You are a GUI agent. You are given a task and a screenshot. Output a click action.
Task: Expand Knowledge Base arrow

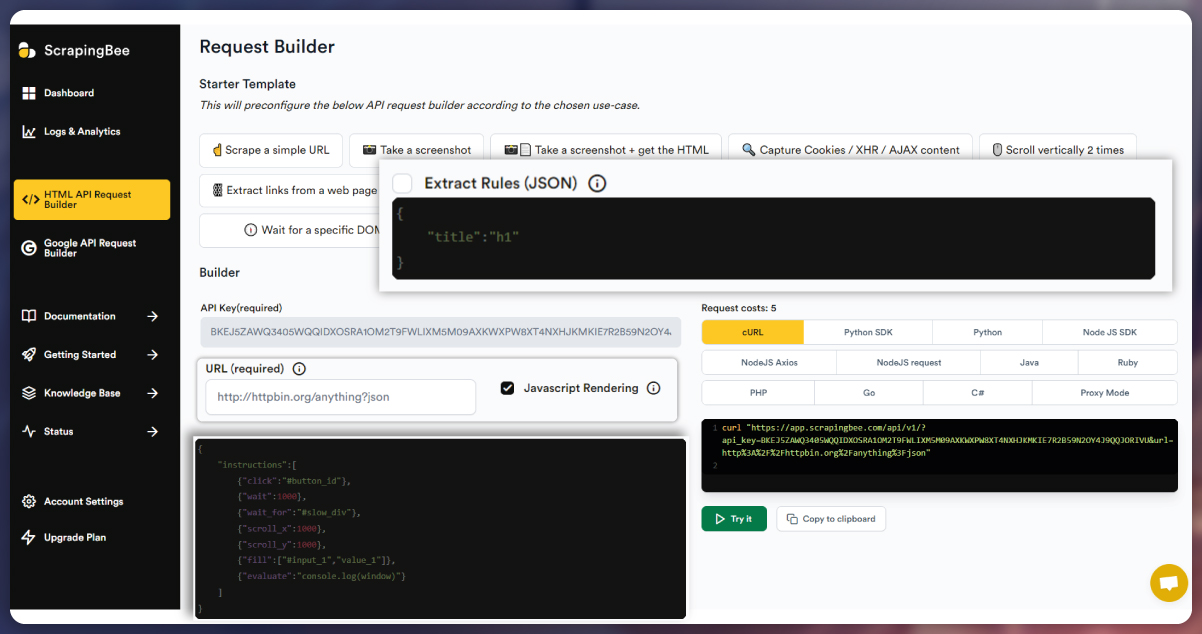coord(153,393)
